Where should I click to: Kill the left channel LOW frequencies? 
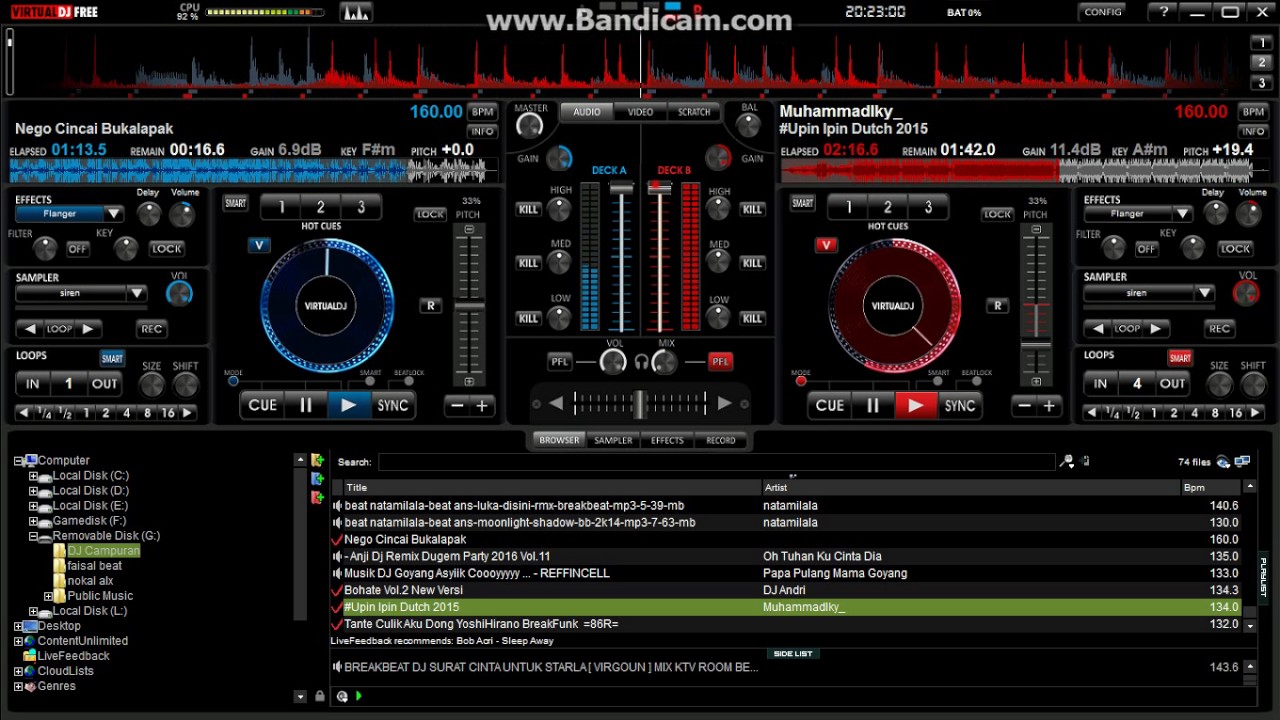528,318
